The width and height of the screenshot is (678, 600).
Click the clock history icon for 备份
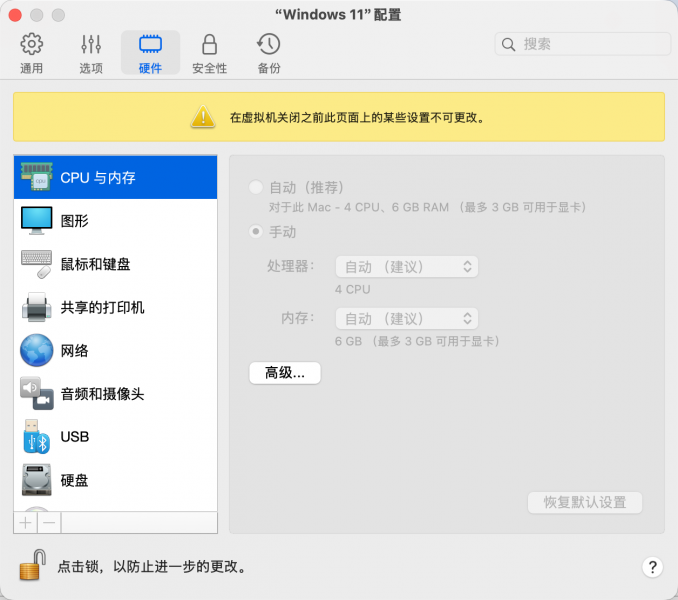coord(269,44)
